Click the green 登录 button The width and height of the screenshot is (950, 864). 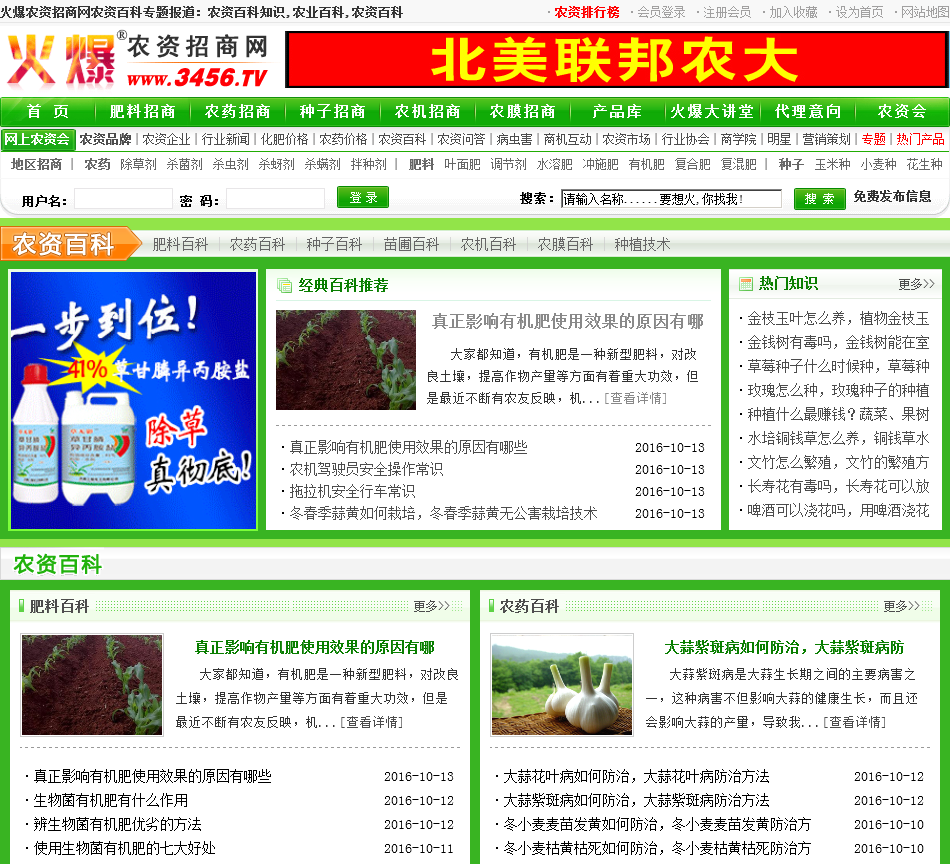click(x=363, y=198)
